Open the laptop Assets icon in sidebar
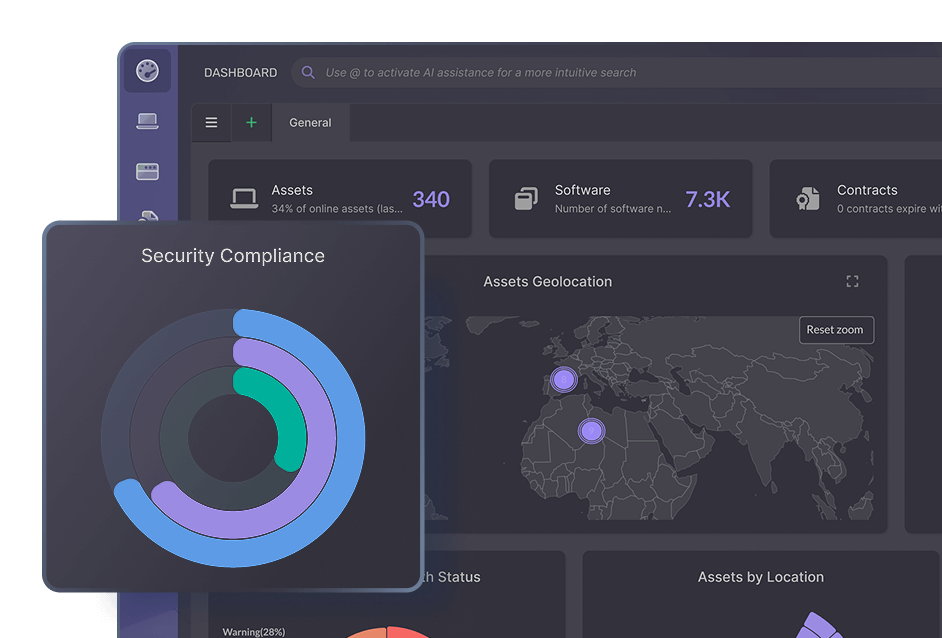 click(147, 121)
